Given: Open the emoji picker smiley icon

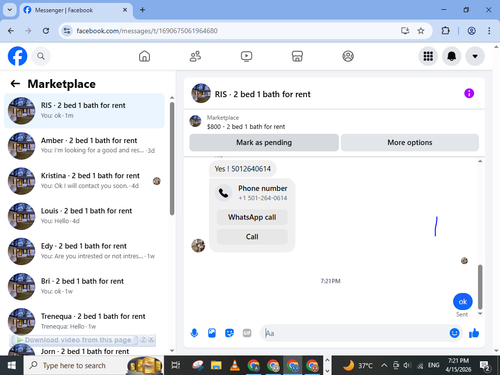Looking at the screenshot, I should coord(454,333).
